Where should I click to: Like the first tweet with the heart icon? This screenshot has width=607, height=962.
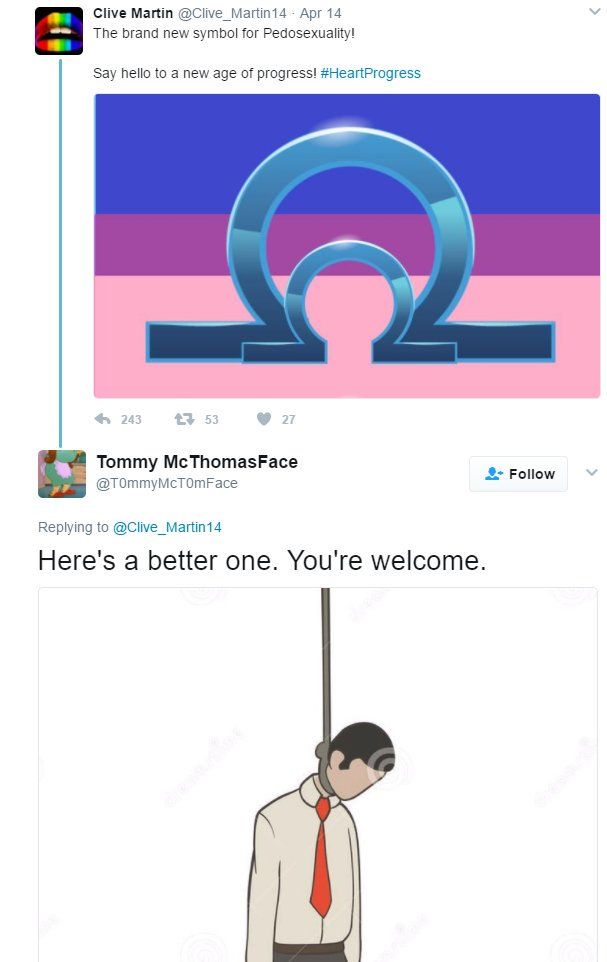point(264,419)
